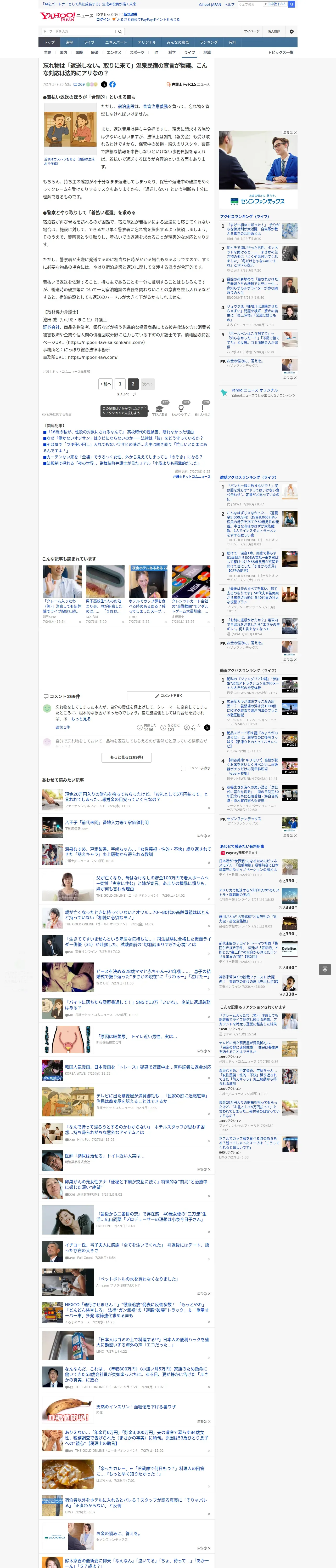
Task: Share the top comment on X
Action: pos(207,727)
